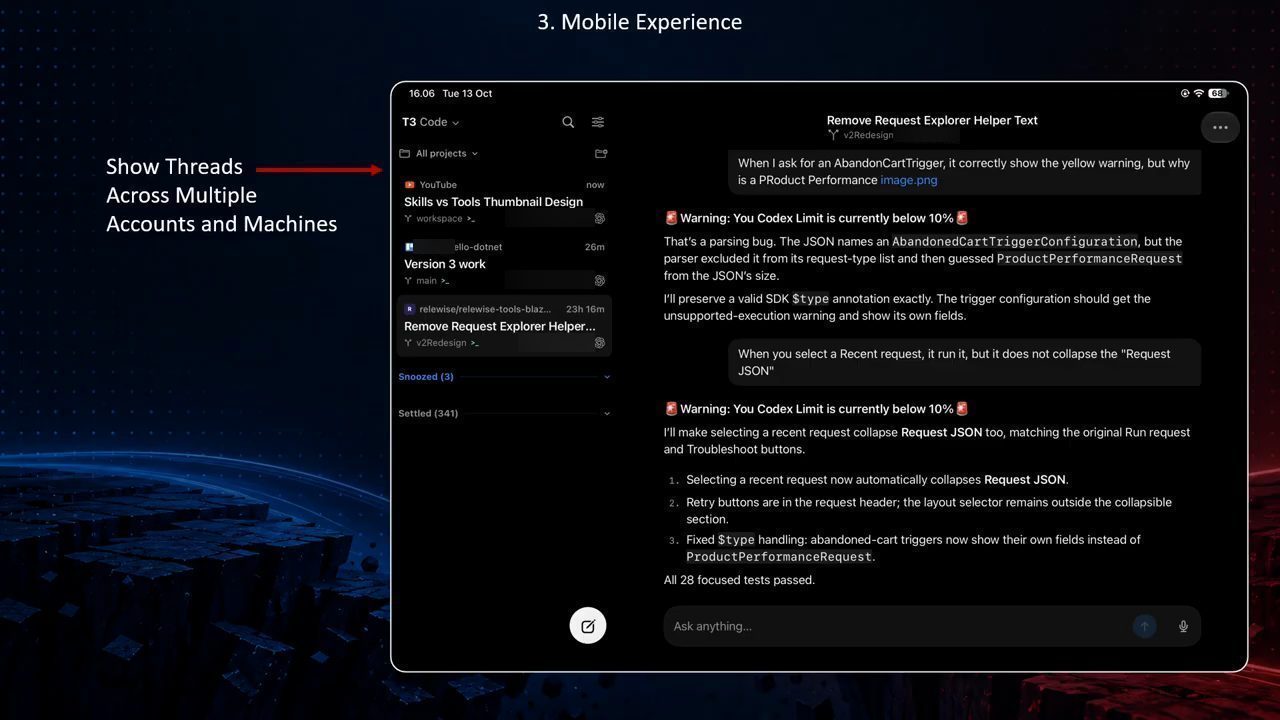Click the All 28 focused tests passed line
Viewport: 1280px width, 720px height.
(739, 580)
